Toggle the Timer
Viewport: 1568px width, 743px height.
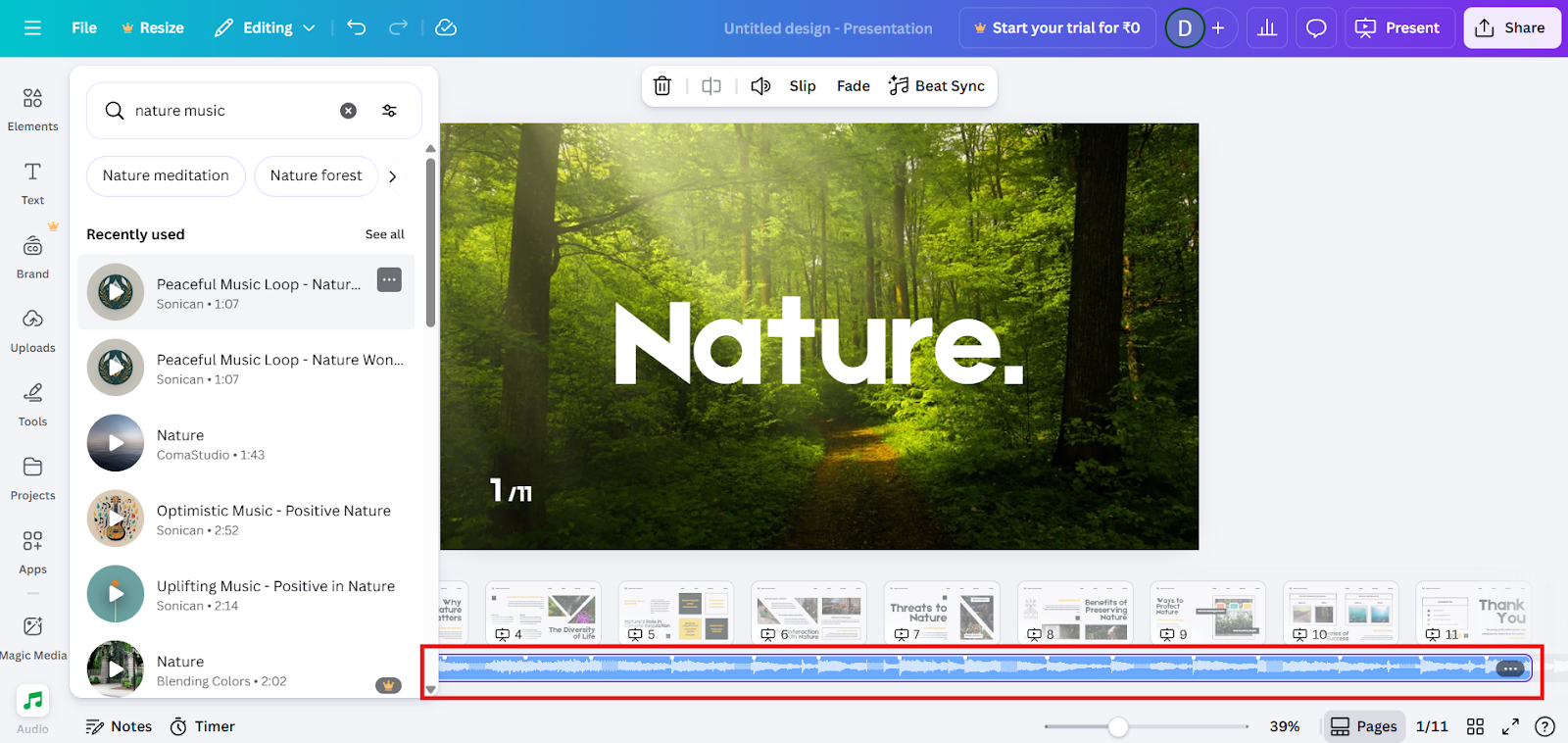click(x=203, y=726)
